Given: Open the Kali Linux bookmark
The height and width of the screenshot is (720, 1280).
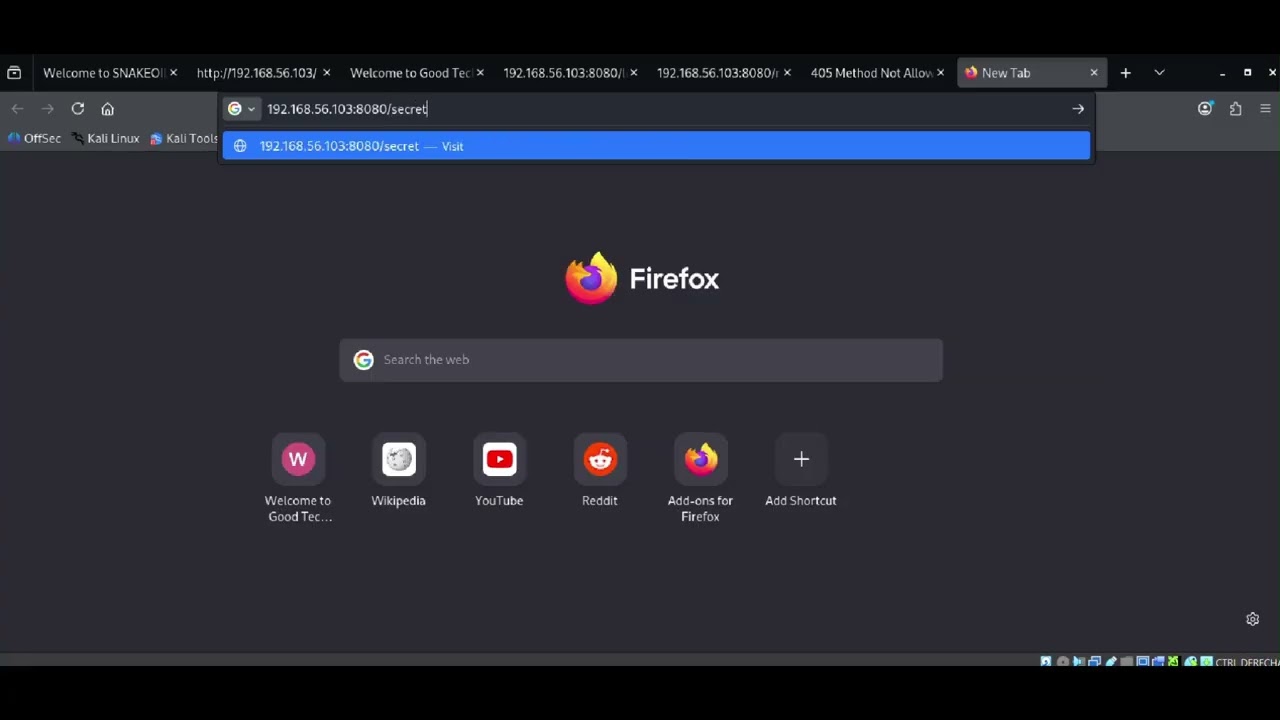Looking at the screenshot, I should click(x=105, y=139).
